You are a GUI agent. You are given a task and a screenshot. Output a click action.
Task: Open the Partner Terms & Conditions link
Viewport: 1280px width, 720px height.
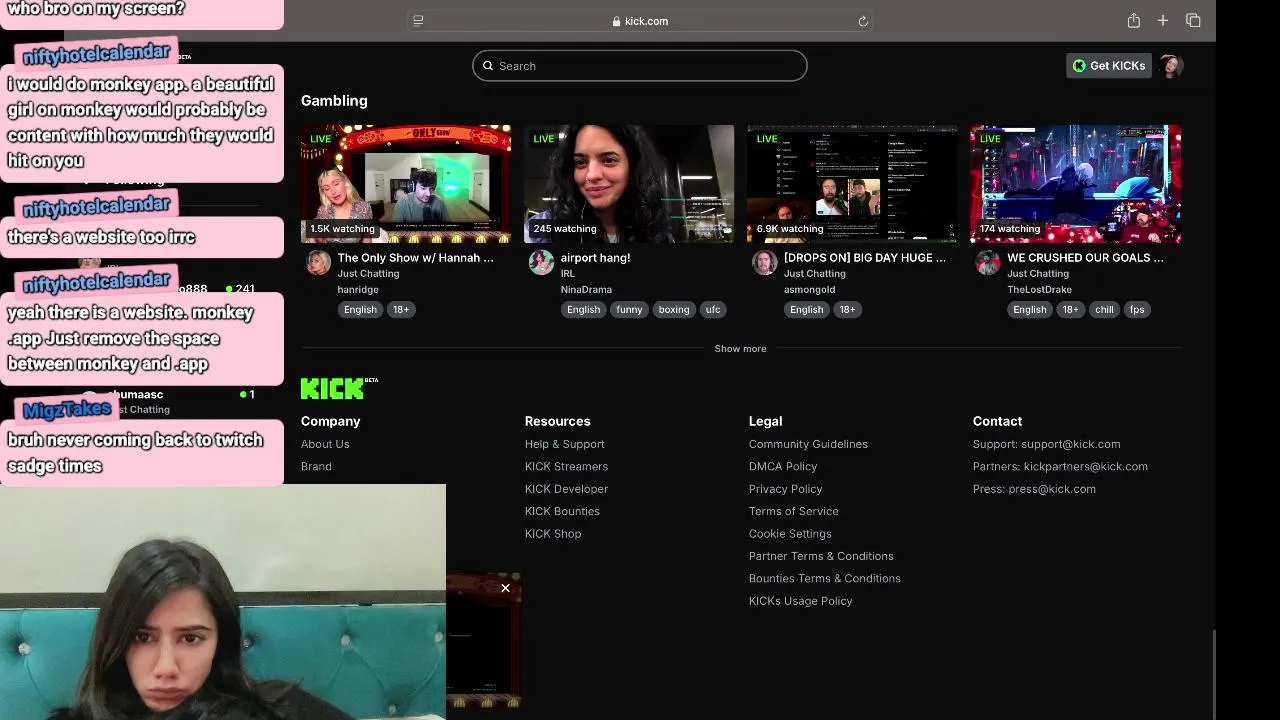click(x=821, y=556)
